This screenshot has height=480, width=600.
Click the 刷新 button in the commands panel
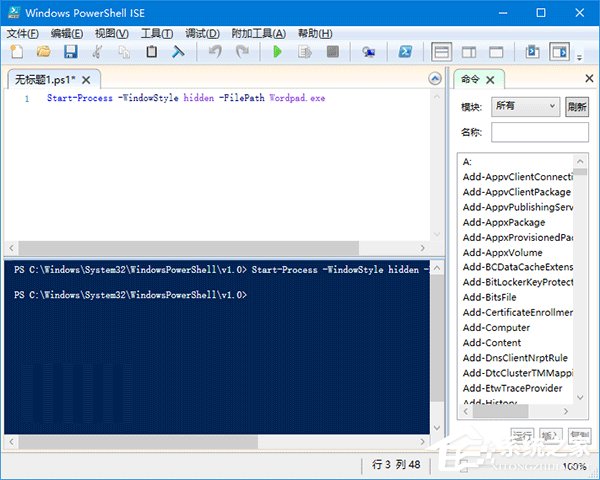(x=577, y=106)
